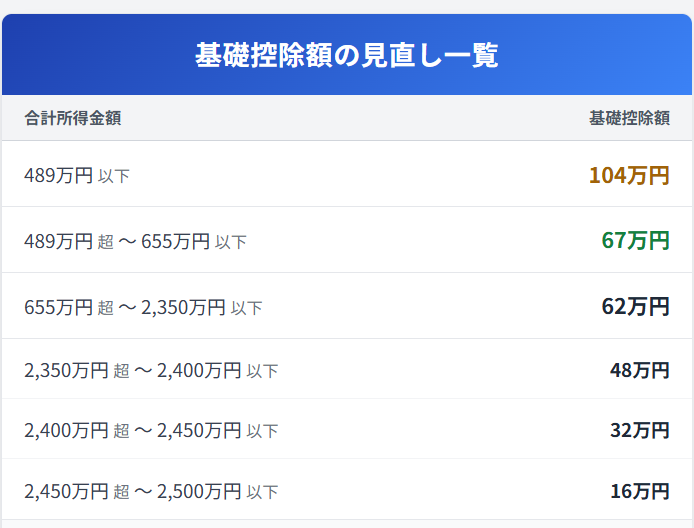
Task: Click the 以下 label after 2,350万円
Action: (x=247, y=309)
